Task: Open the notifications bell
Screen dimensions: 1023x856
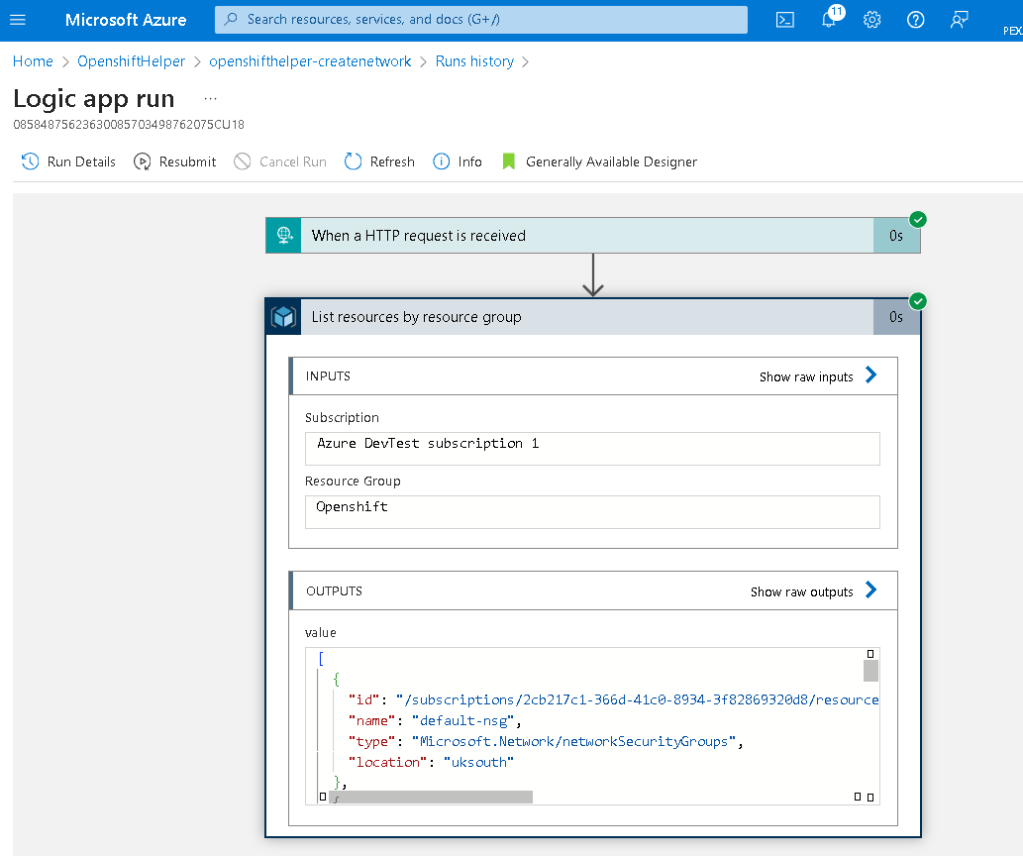Action: (x=829, y=20)
